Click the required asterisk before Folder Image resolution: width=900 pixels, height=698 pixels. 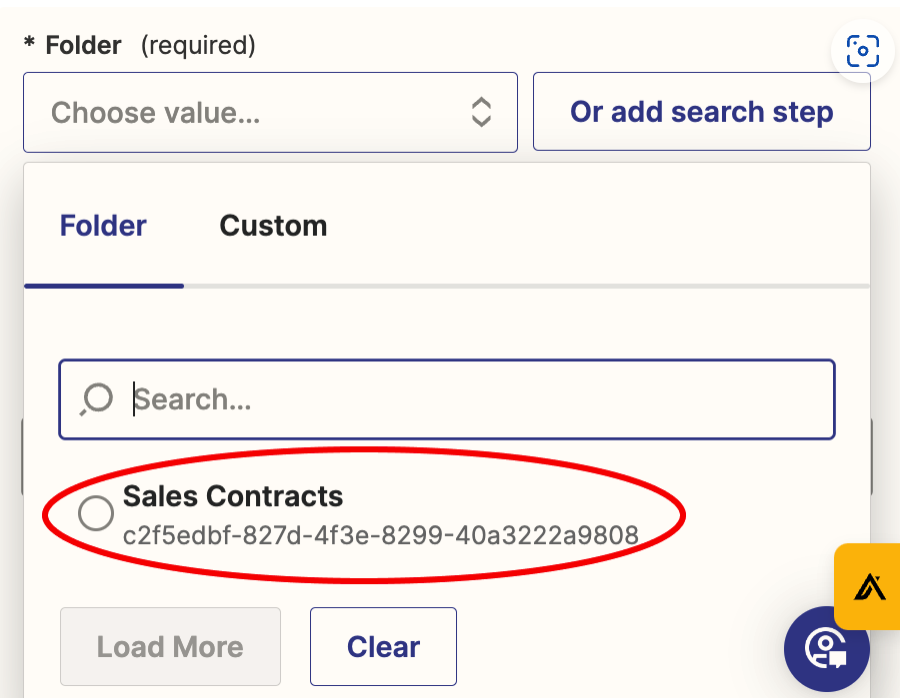[30, 46]
